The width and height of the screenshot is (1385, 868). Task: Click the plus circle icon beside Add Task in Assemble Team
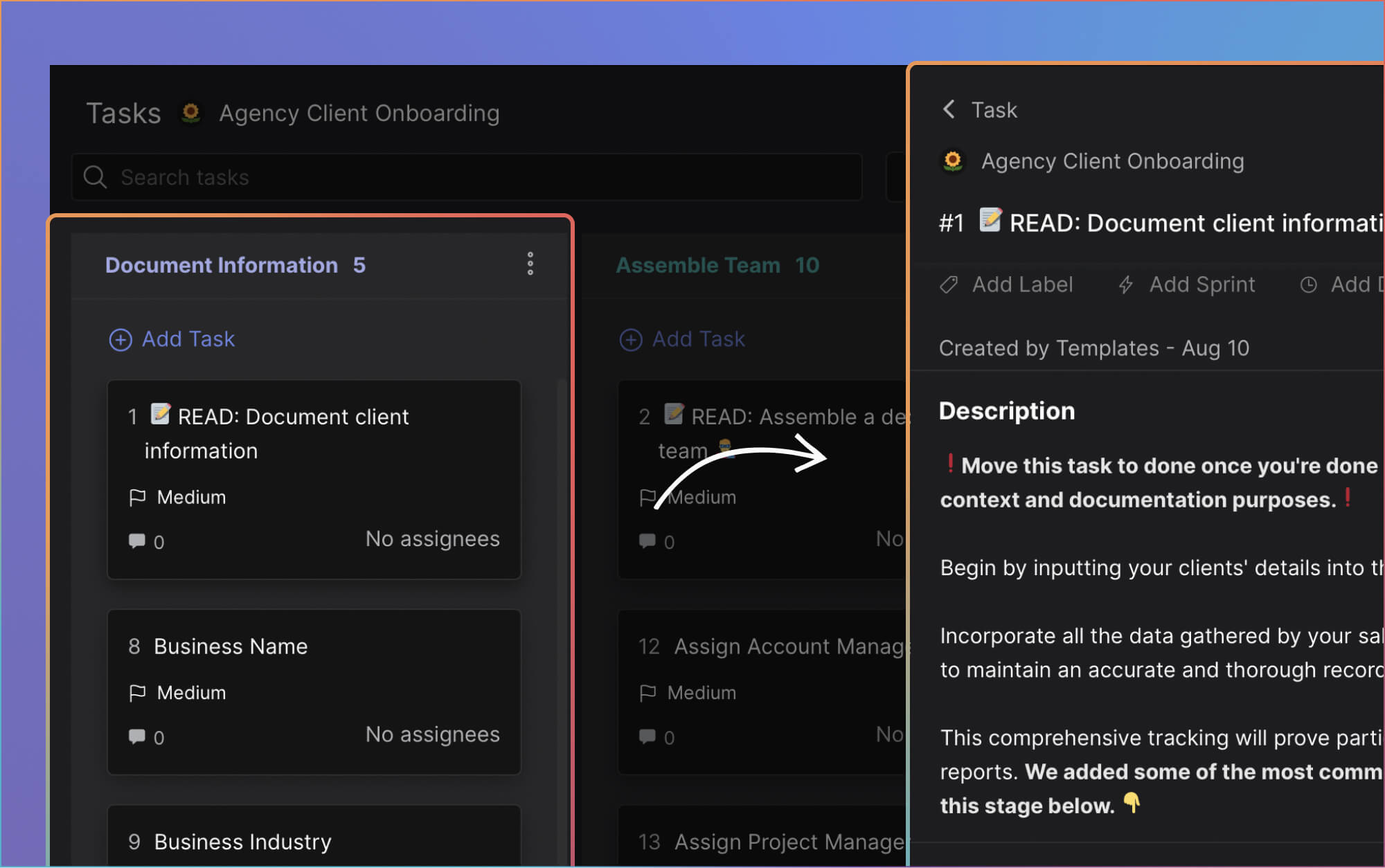[630, 339]
